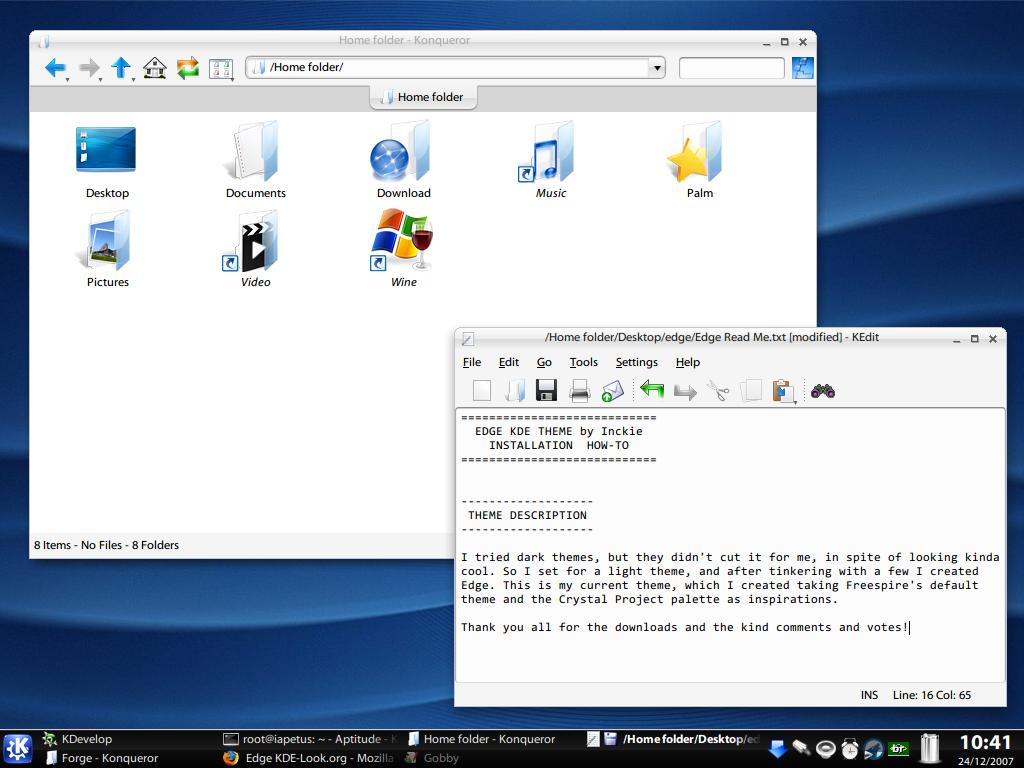The height and width of the screenshot is (768, 1024).
Task: Paste from clipboard in KEdit
Action: [x=782, y=391]
